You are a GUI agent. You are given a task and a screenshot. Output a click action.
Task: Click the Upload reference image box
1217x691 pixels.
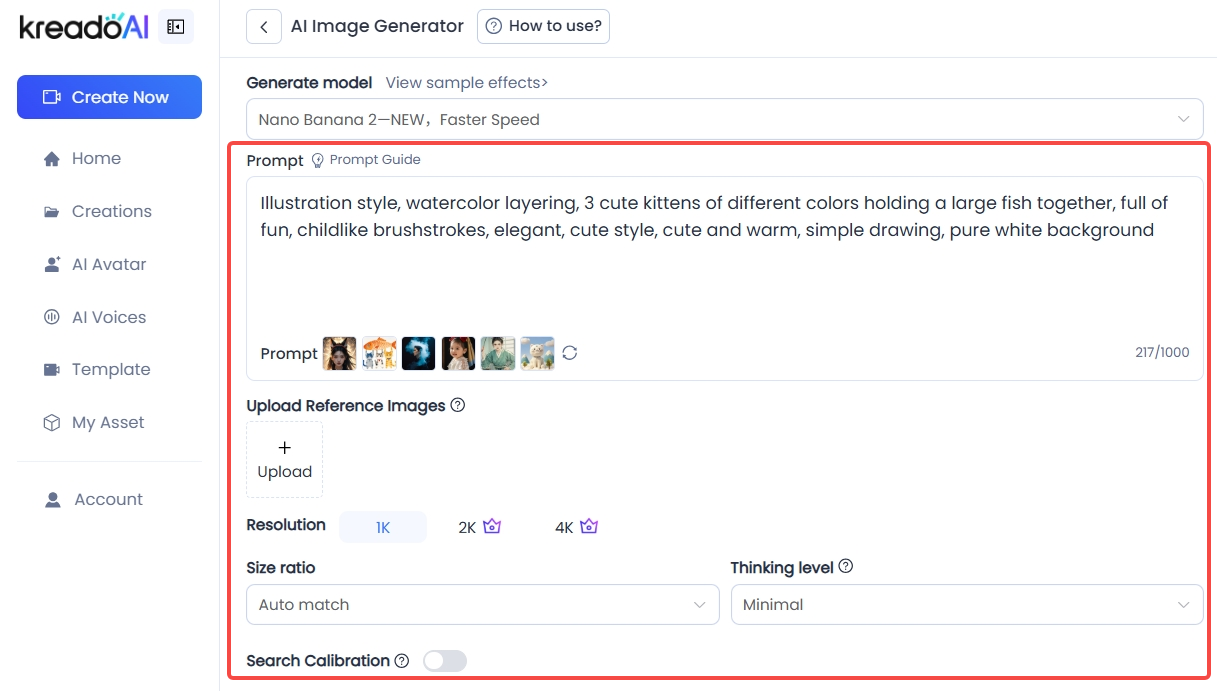pos(285,460)
